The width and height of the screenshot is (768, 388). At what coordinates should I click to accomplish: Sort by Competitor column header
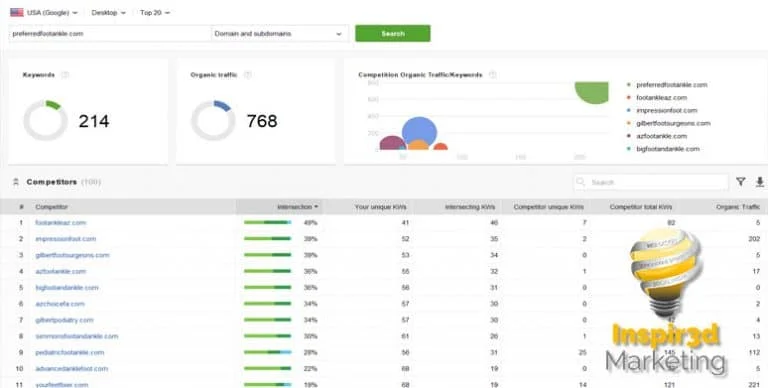coord(51,207)
